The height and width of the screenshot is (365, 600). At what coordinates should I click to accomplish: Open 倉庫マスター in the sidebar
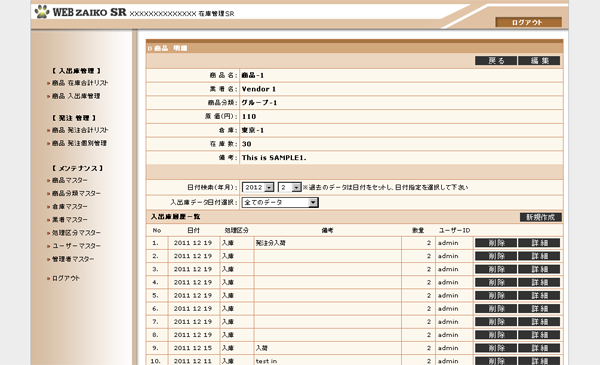70,206
